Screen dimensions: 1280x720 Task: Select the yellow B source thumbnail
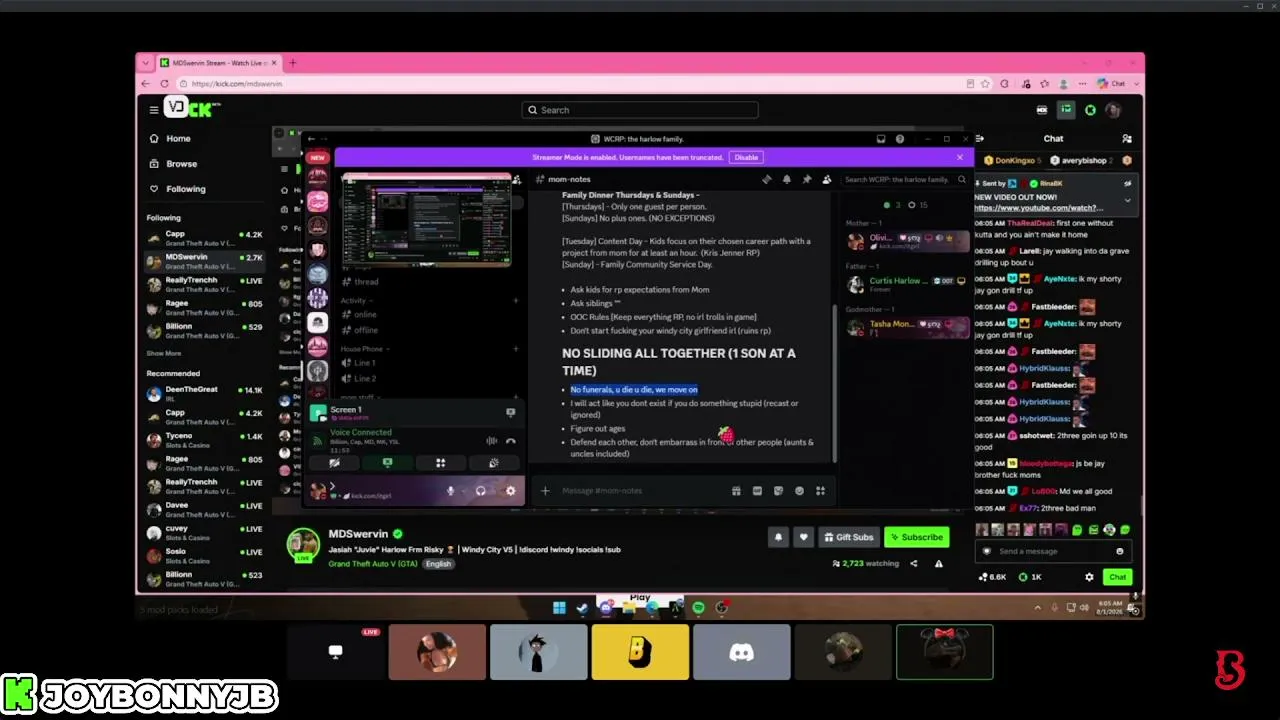click(x=640, y=652)
